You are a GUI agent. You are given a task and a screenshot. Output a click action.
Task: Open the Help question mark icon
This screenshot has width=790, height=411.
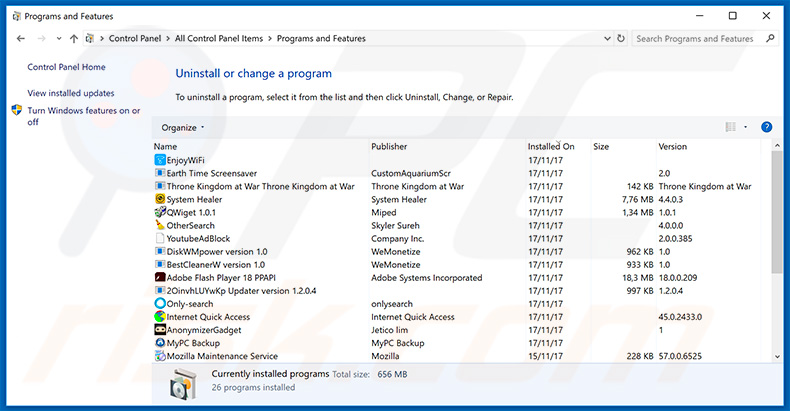coord(766,127)
